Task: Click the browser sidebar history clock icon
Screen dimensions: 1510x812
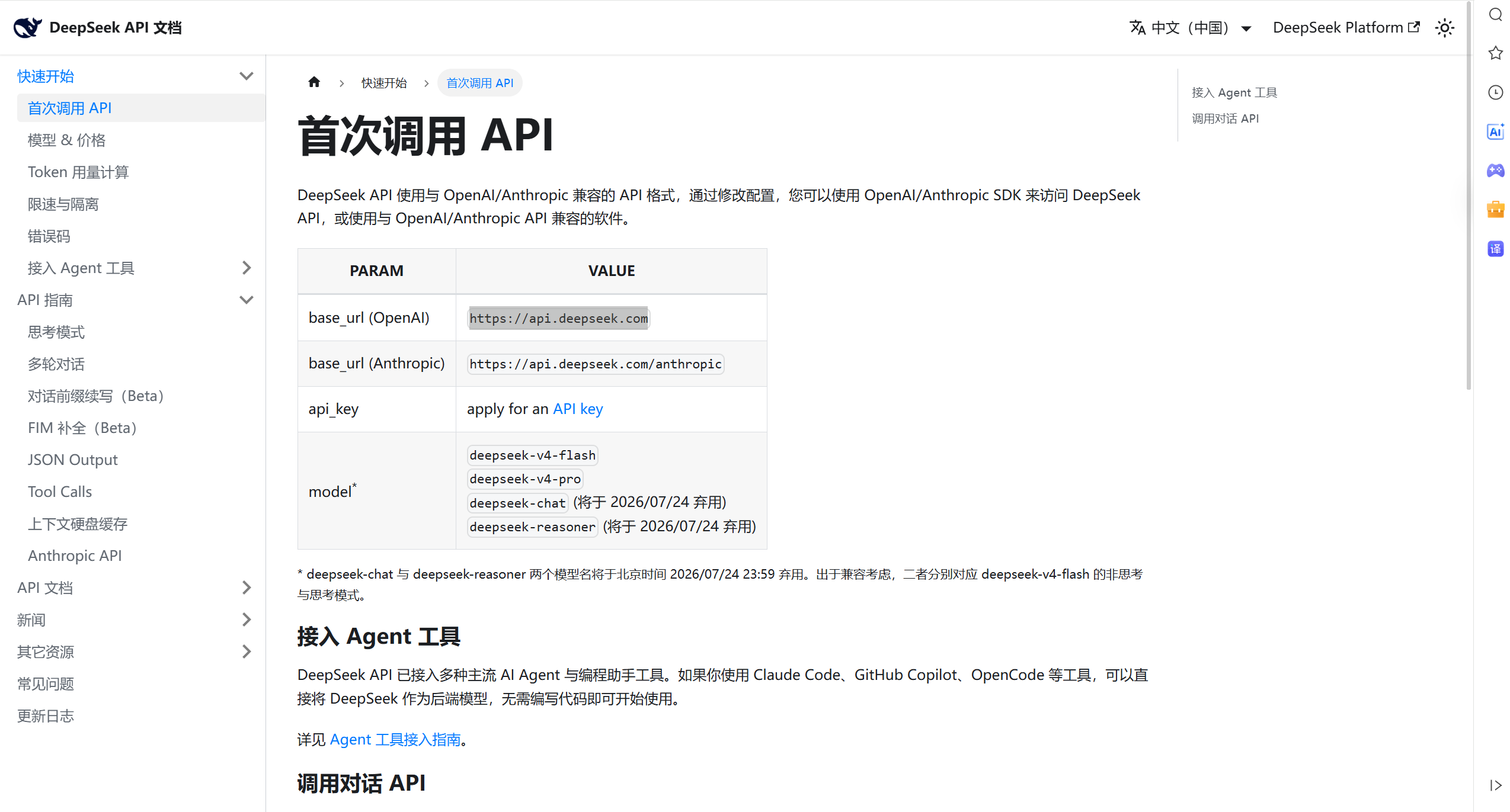Action: pos(1495,92)
